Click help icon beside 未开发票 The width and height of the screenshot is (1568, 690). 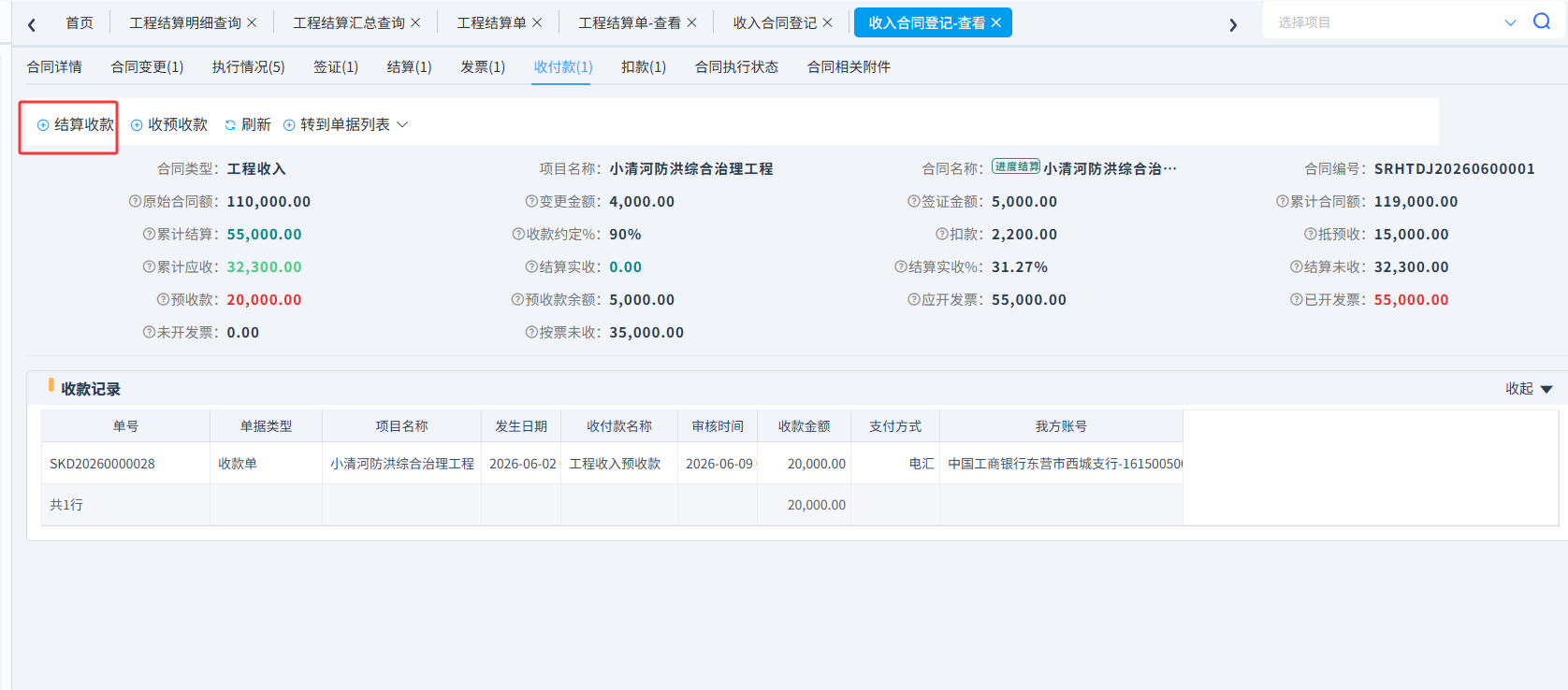pos(149,332)
